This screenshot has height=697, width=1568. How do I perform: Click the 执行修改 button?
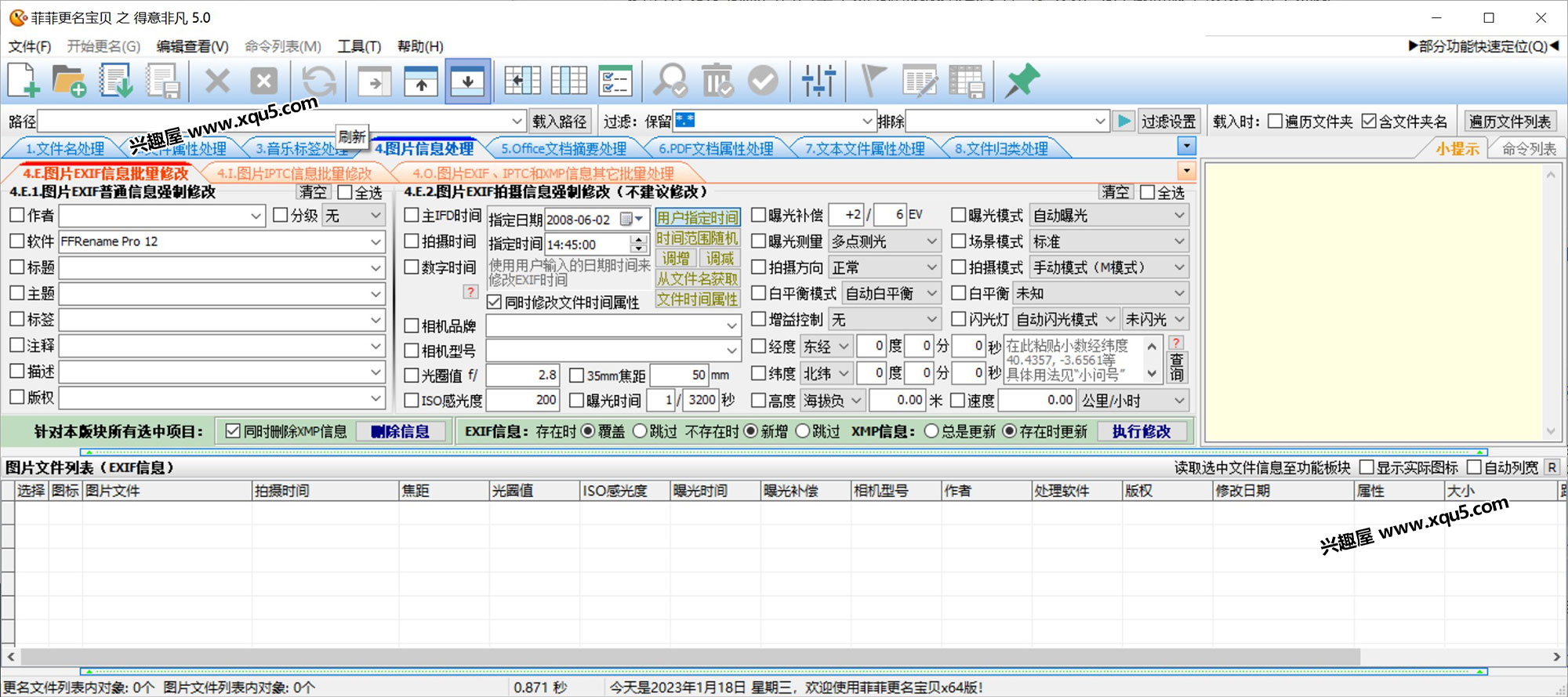(x=1142, y=431)
